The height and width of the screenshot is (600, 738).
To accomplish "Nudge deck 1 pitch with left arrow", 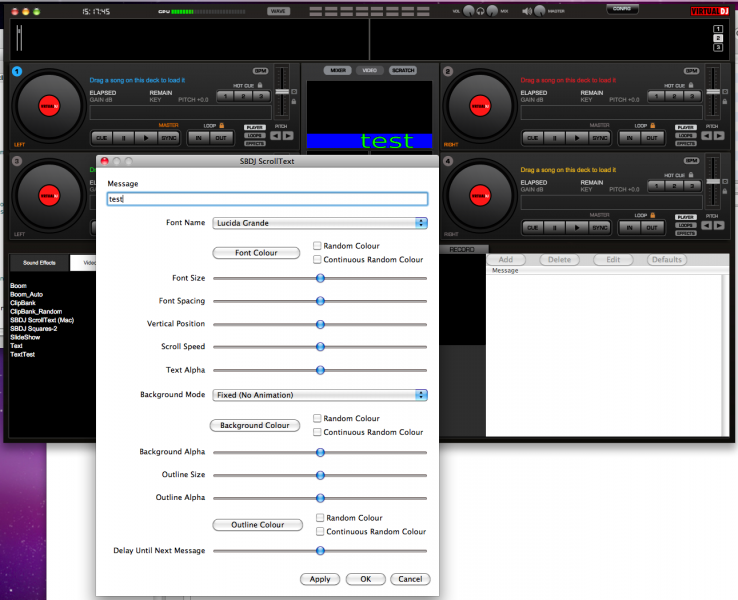I will [275, 136].
